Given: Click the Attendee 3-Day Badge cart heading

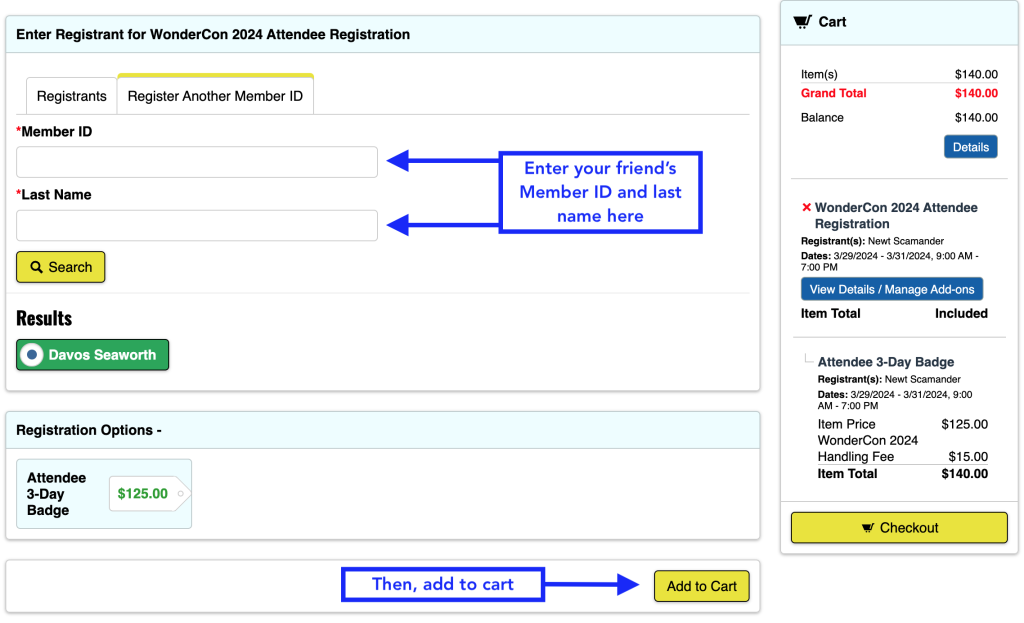Looking at the screenshot, I should click(886, 362).
